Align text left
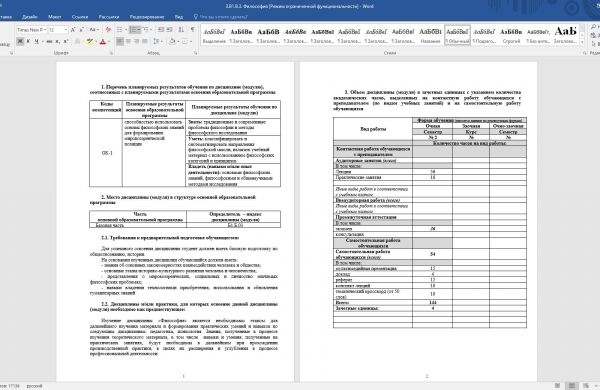The height and width of the screenshot is (390, 600). click(x=120, y=41)
